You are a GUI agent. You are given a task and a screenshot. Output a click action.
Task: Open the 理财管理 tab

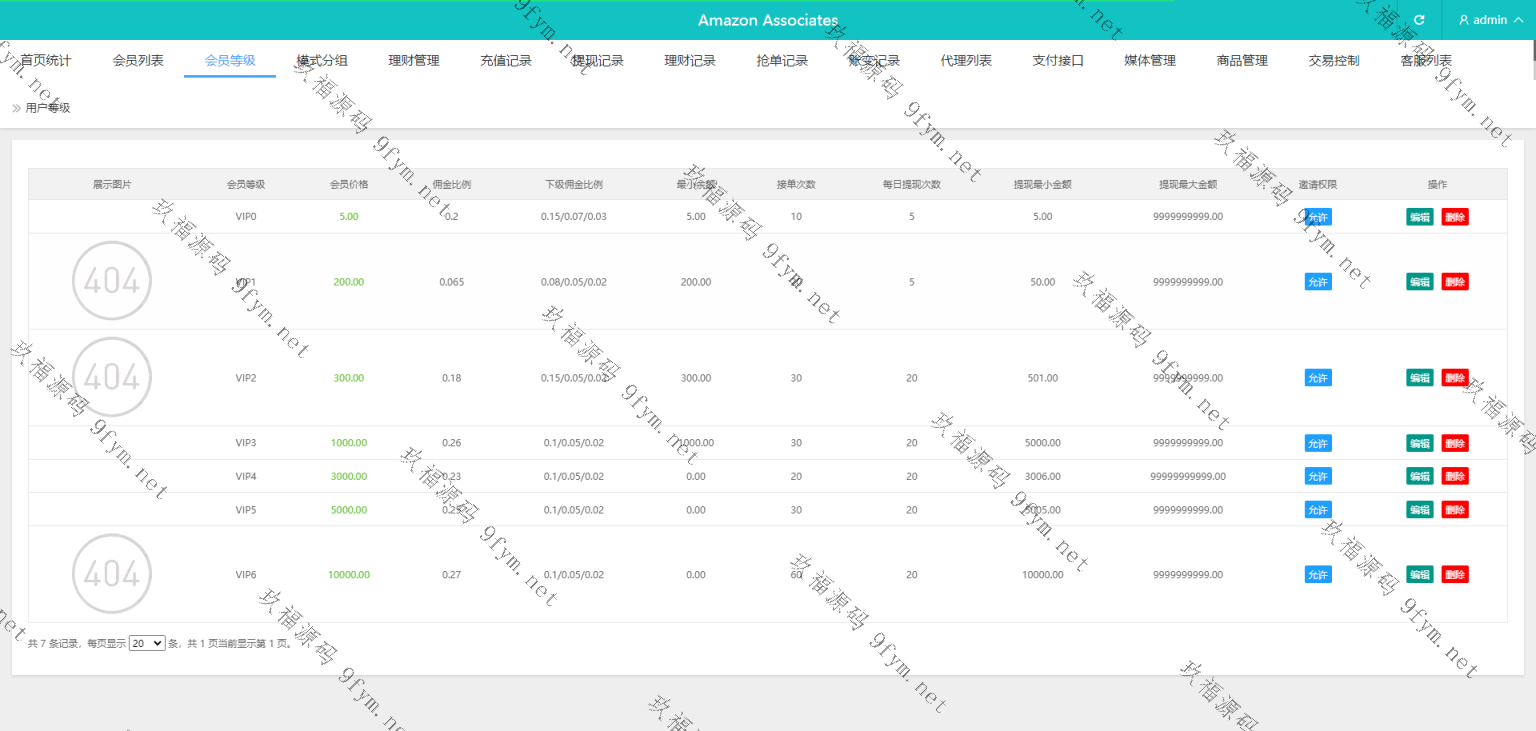point(414,61)
